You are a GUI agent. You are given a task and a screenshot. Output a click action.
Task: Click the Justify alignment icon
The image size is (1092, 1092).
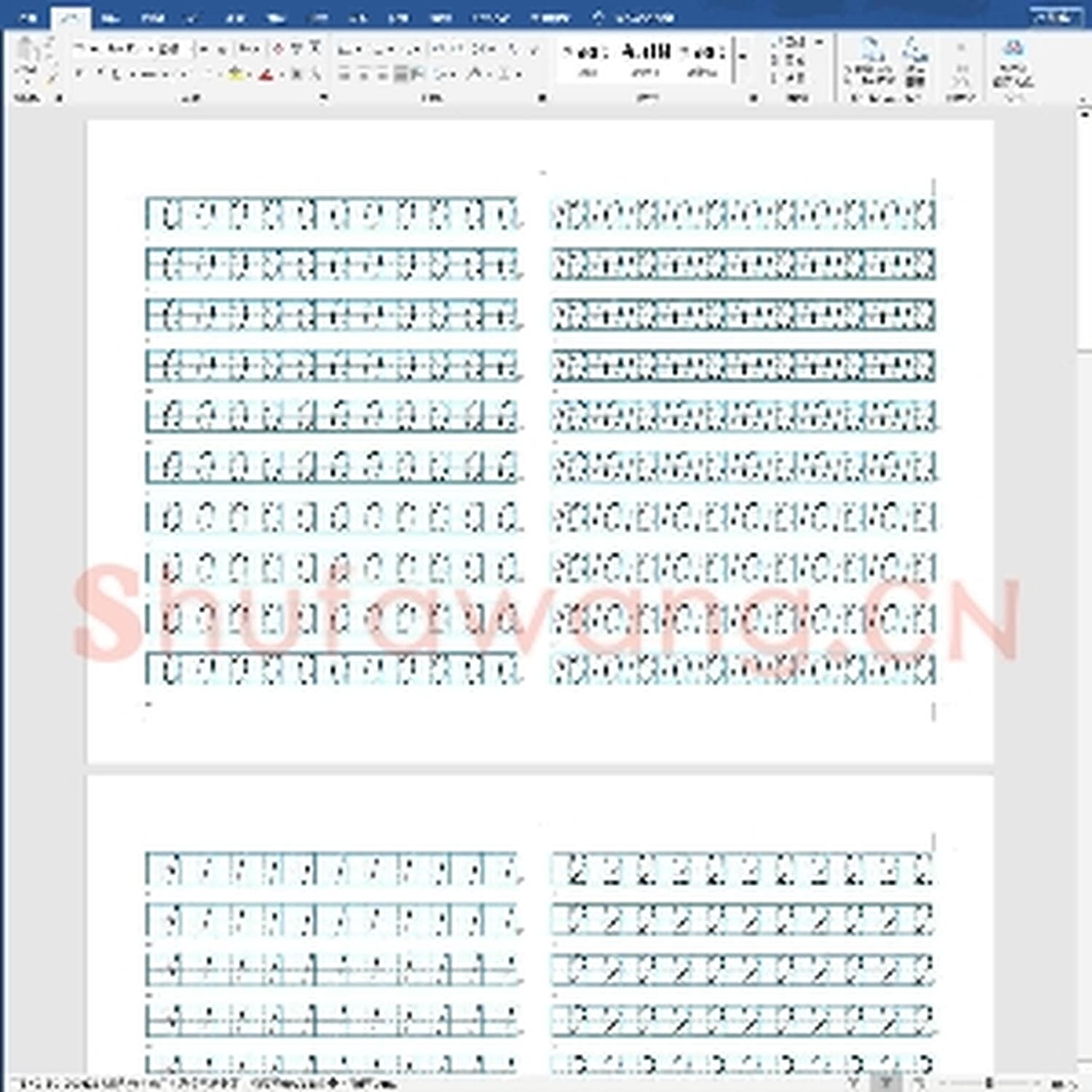pos(400,74)
